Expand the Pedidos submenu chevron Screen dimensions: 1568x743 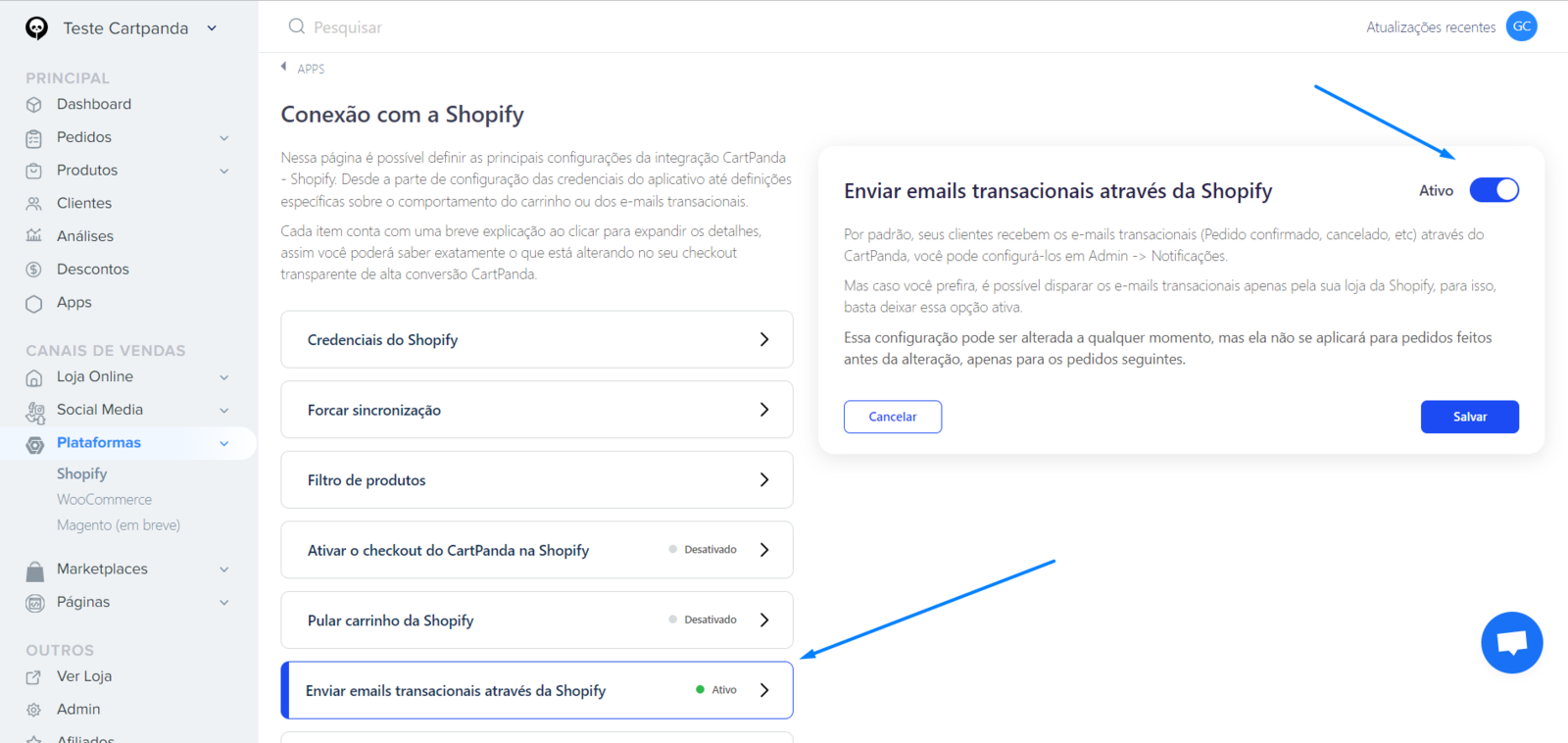click(x=223, y=138)
